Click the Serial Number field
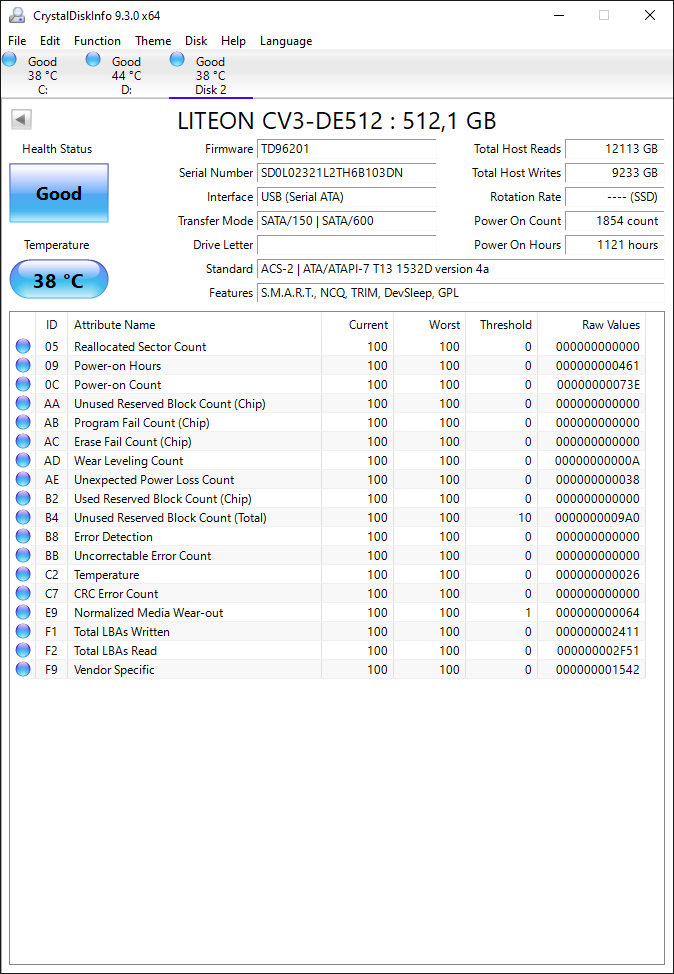 click(347, 173)
